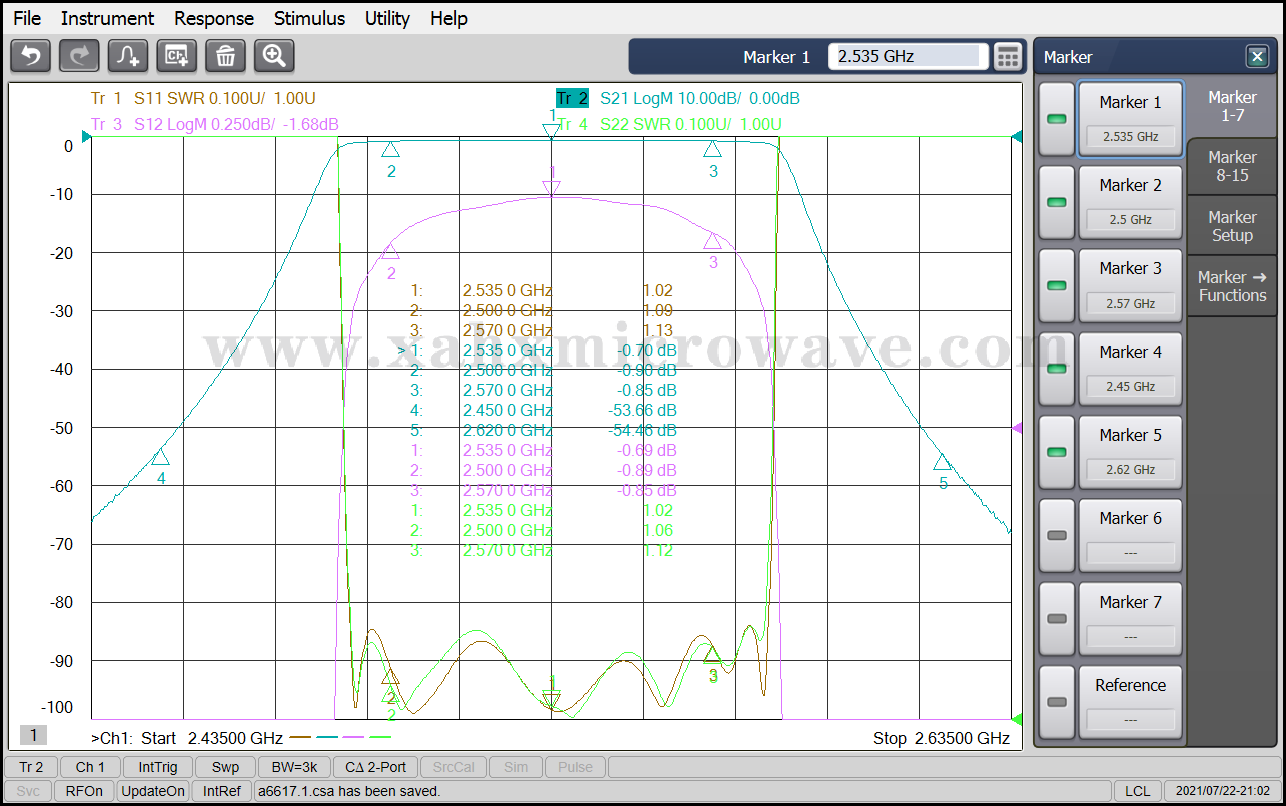The width and height of the screenshot is (1286, 806).
Task: Click the Stop 2.63500 GHz stimulus label
Action: (x=941, y=738)
